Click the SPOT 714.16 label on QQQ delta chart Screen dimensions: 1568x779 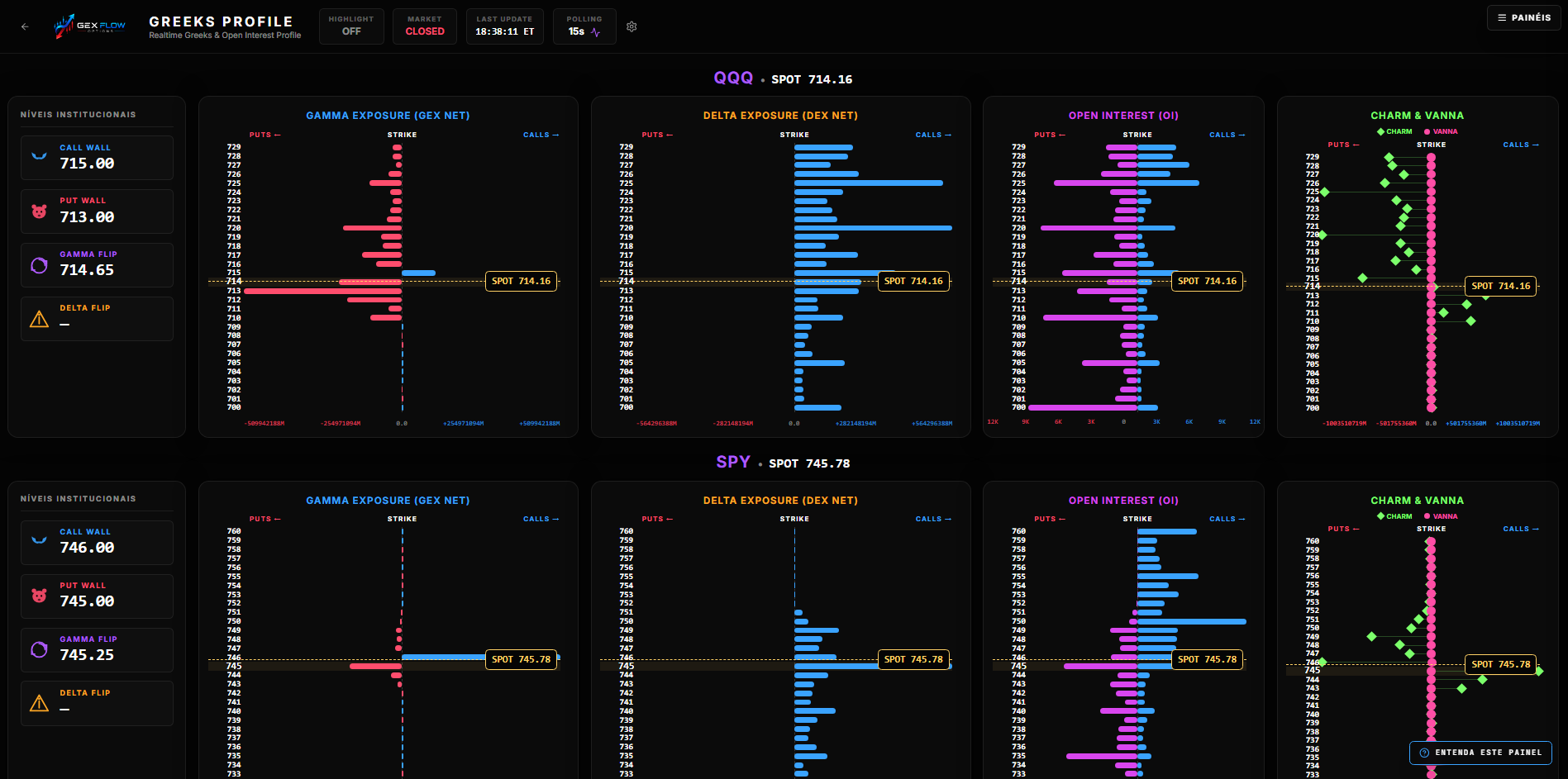(913, 281)
